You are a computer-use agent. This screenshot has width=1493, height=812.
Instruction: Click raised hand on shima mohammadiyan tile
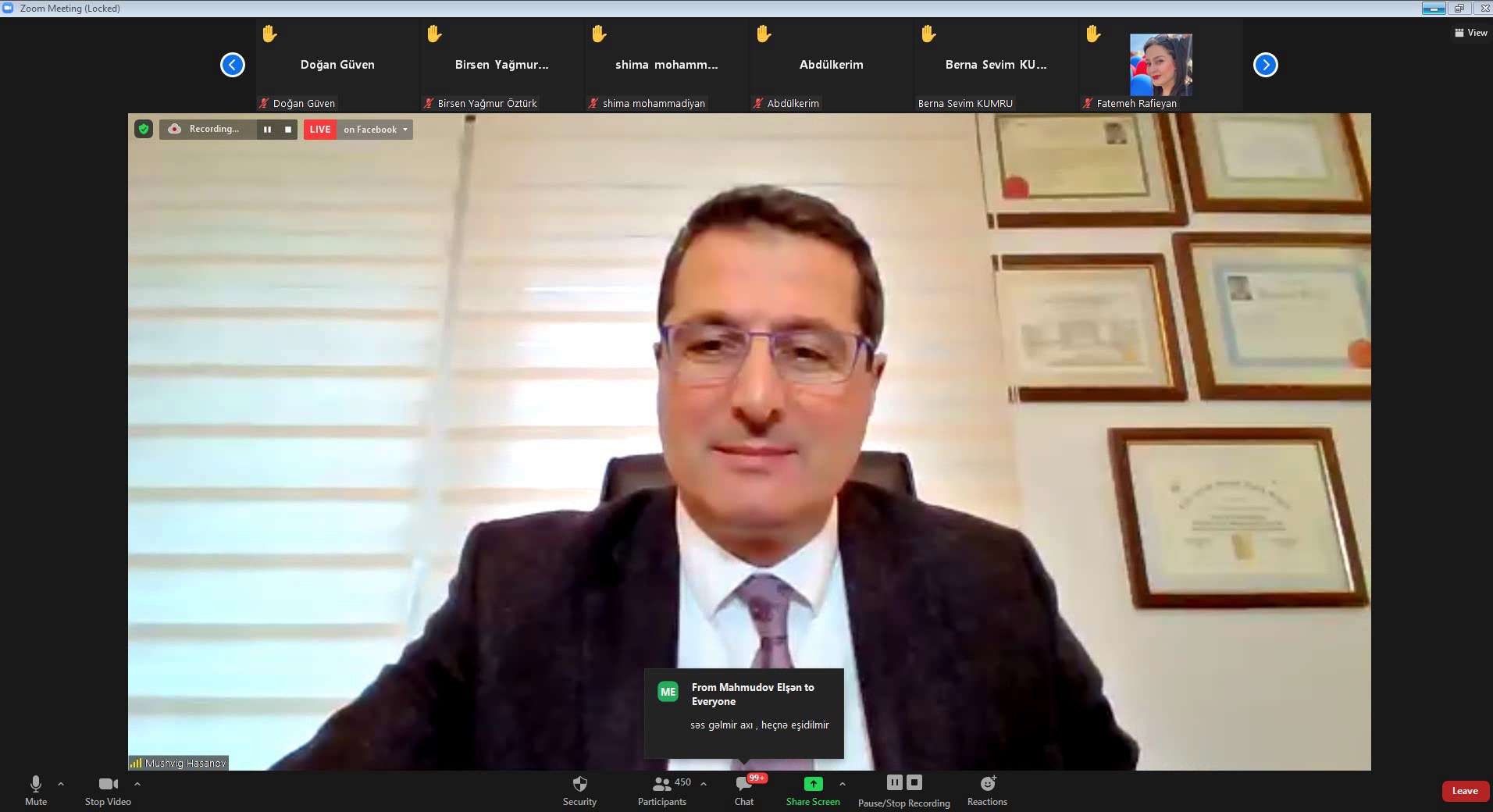pos(599,34)
